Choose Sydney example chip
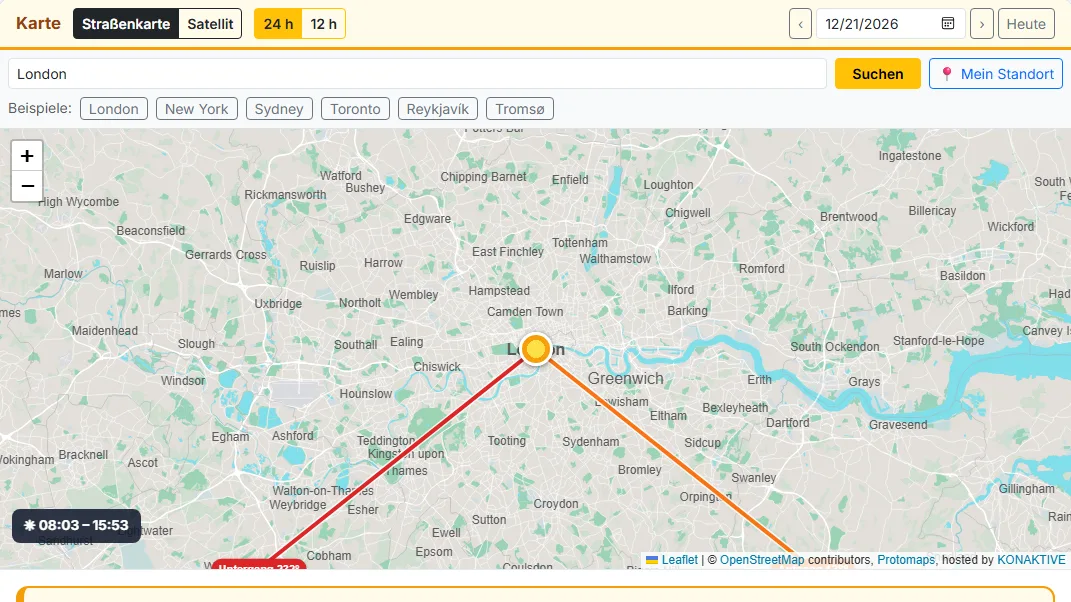The height and width of the screenshot is (602, 1071). 279,109
